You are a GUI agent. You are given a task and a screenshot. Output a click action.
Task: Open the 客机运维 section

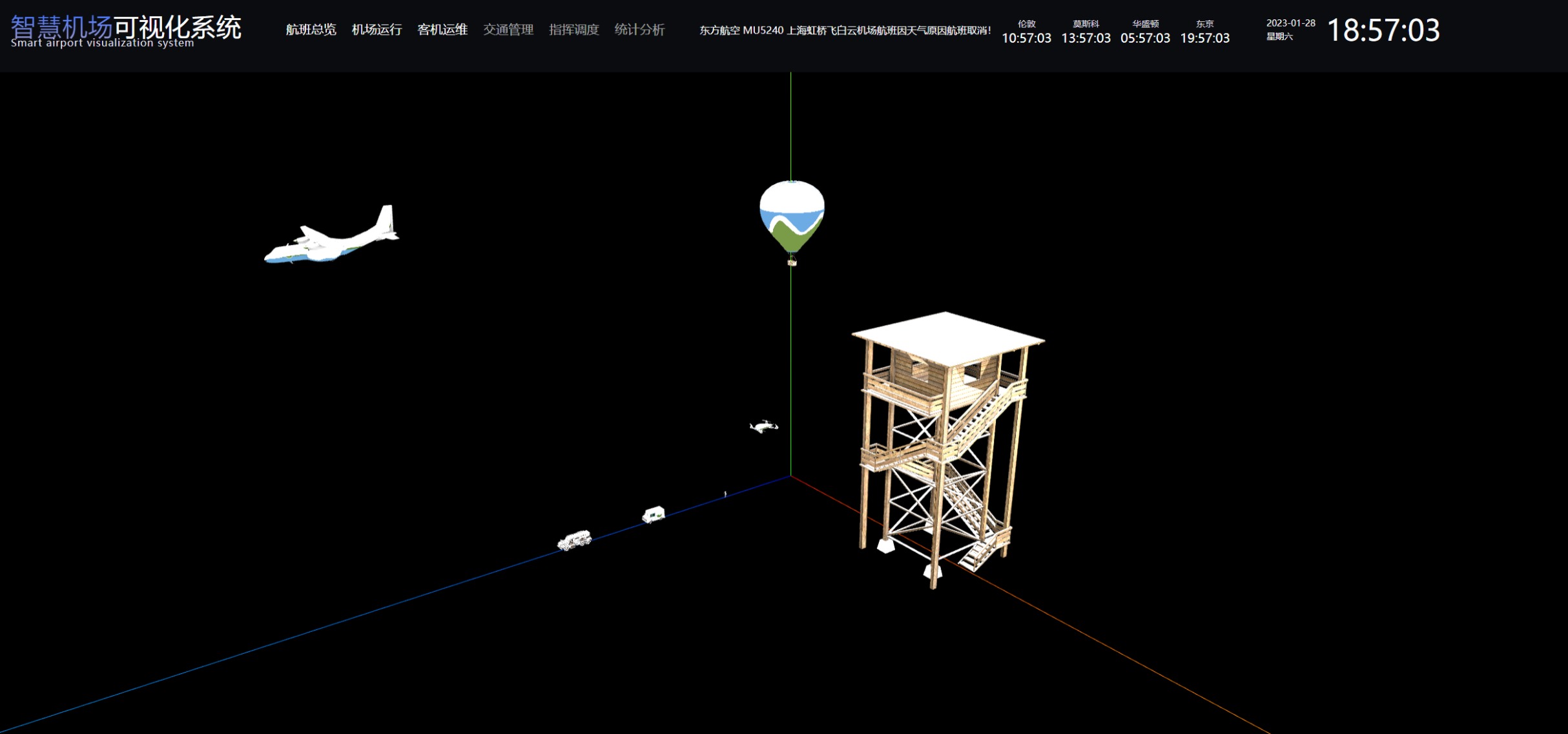click(442, 30)
